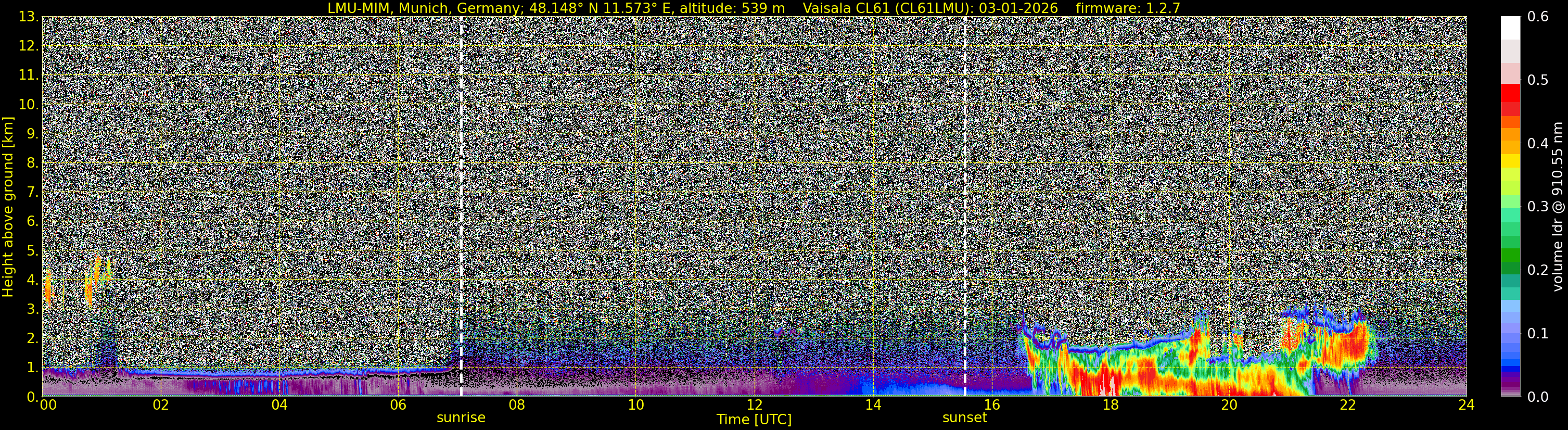
Task: Click the '22' tick on the time axis
Action: pyautogui.click(x=1348, y=405)
